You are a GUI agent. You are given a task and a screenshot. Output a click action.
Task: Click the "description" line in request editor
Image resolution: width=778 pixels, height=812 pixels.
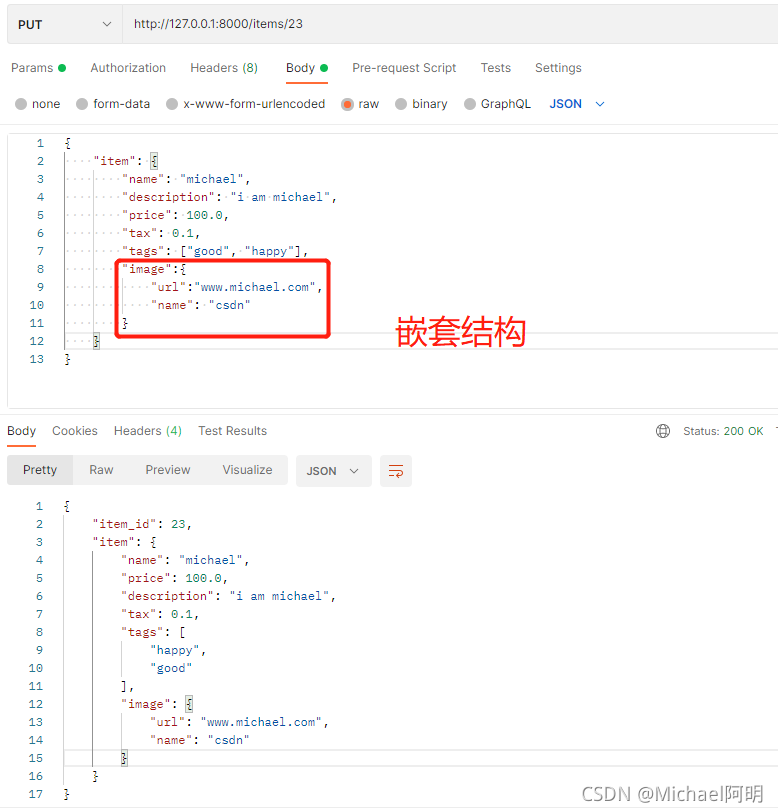[x=229, y=197]
